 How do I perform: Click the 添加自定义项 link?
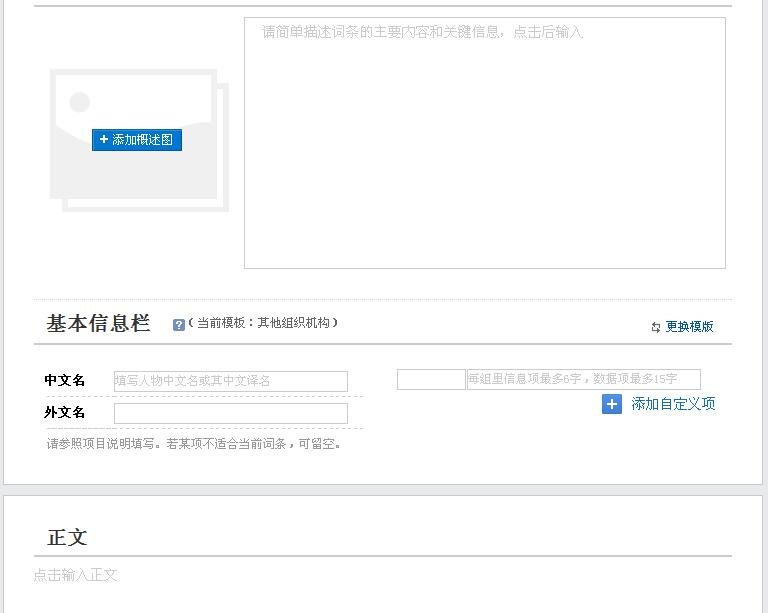point(673,404)
